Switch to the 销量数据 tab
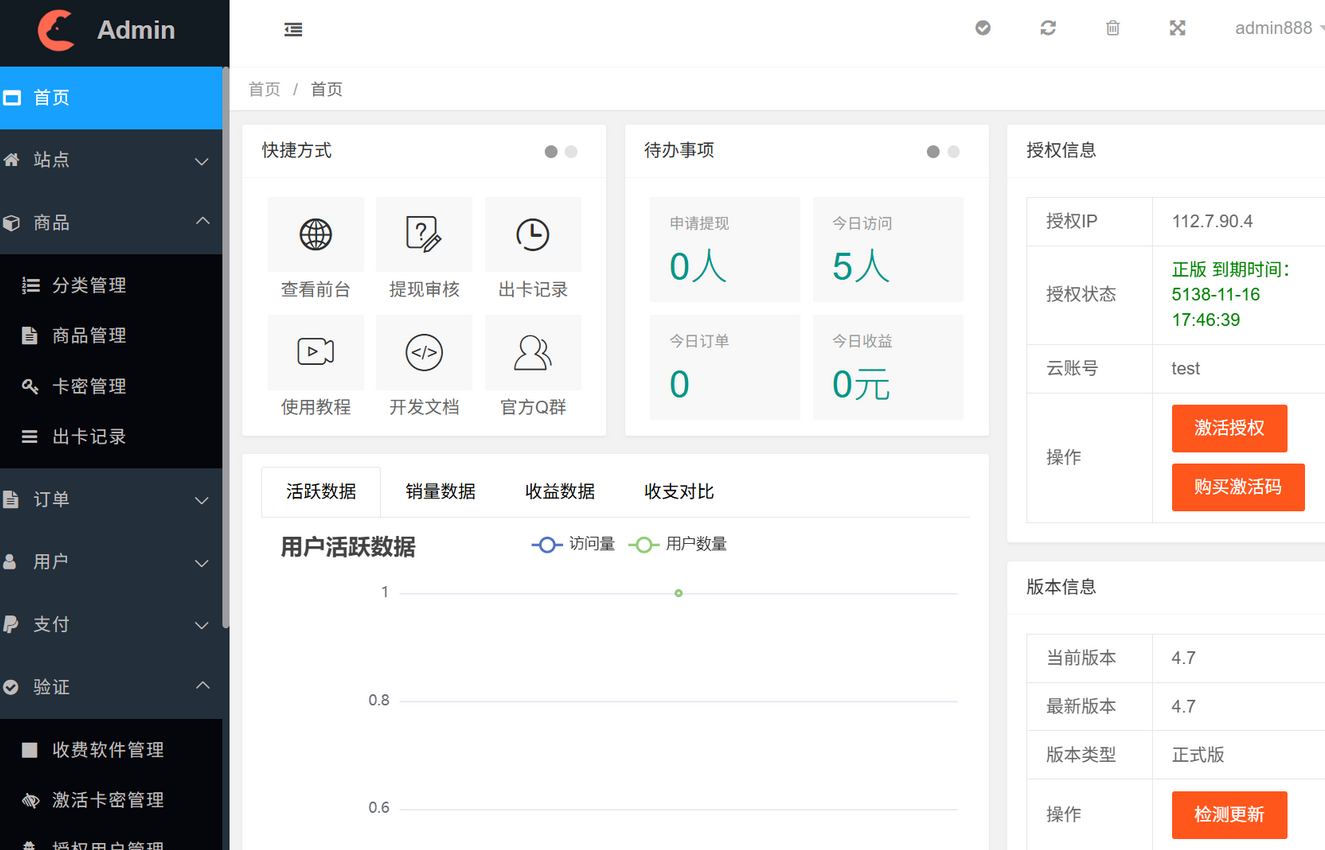This screenshot has width=1325, height=850. tap(440, 491)
